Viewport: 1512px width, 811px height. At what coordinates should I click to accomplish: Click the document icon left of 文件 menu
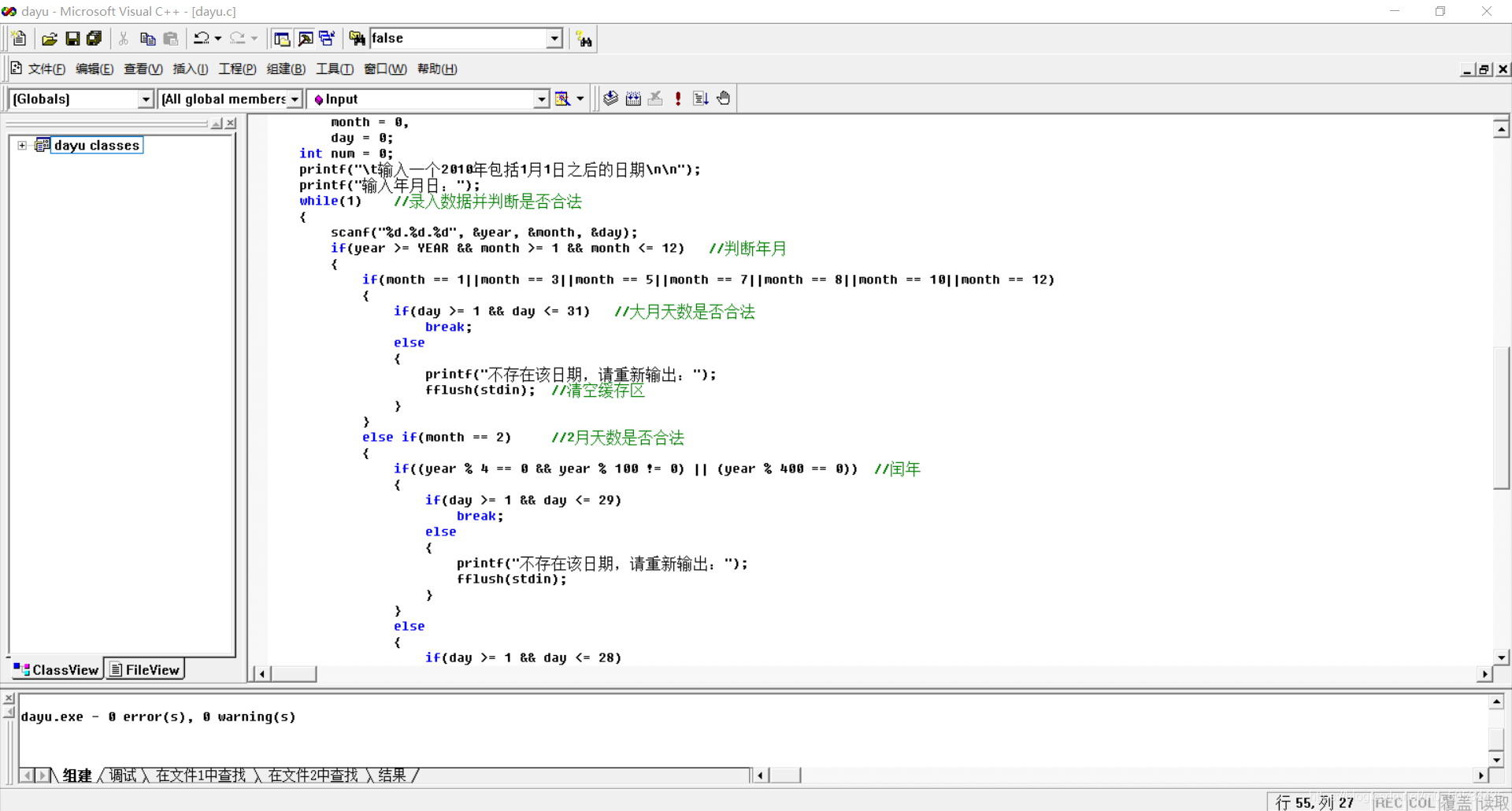pyautogui.click(x=16, y=69)
